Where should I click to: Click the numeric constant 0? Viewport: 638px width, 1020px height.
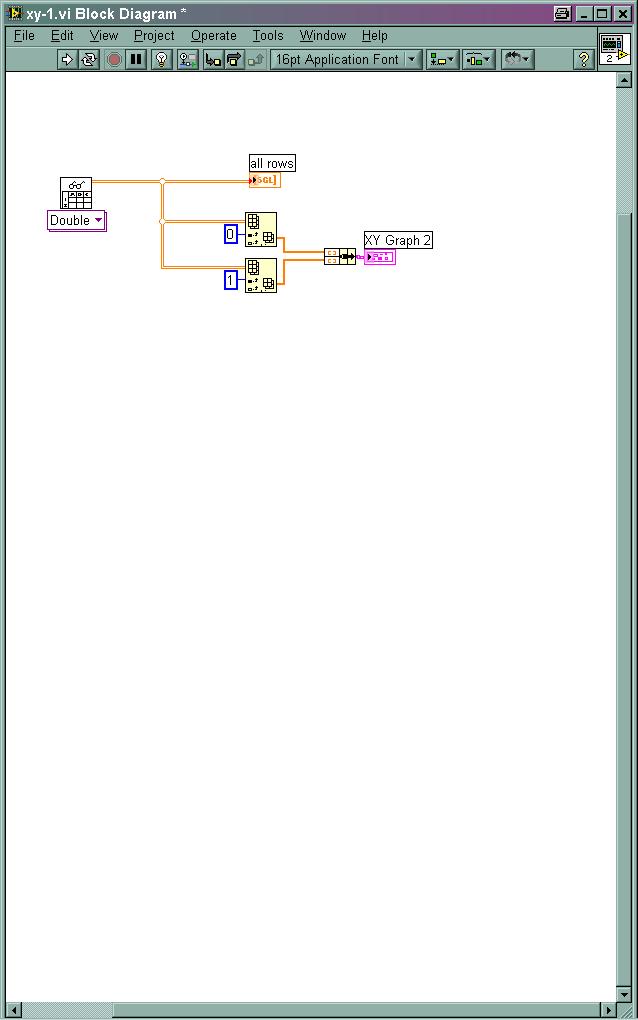(x=230, y=234)
